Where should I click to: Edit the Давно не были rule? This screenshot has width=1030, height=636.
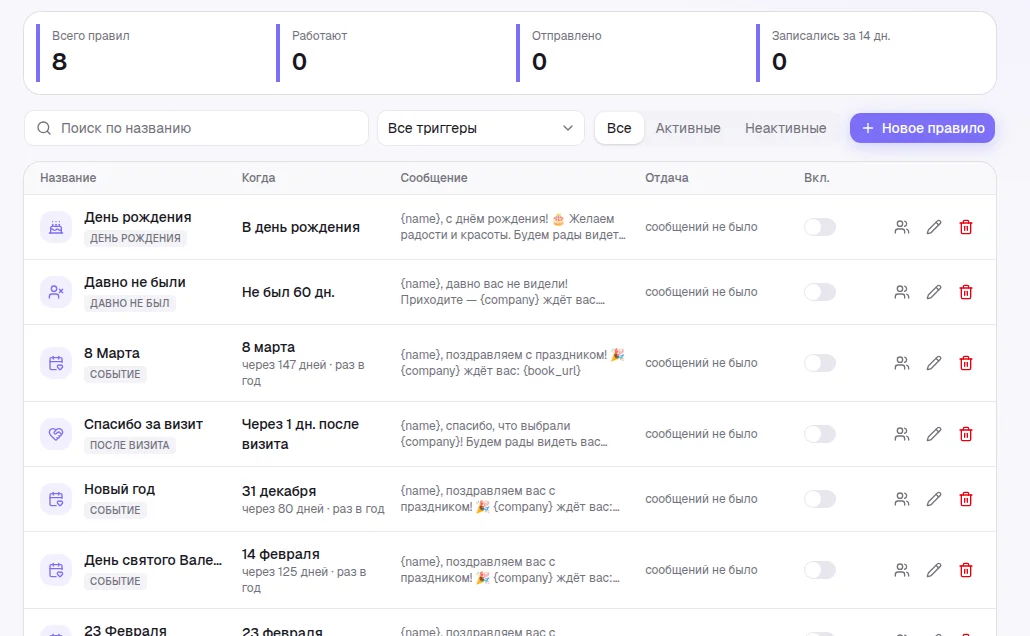pyautogui.click(x=934, y=292)
